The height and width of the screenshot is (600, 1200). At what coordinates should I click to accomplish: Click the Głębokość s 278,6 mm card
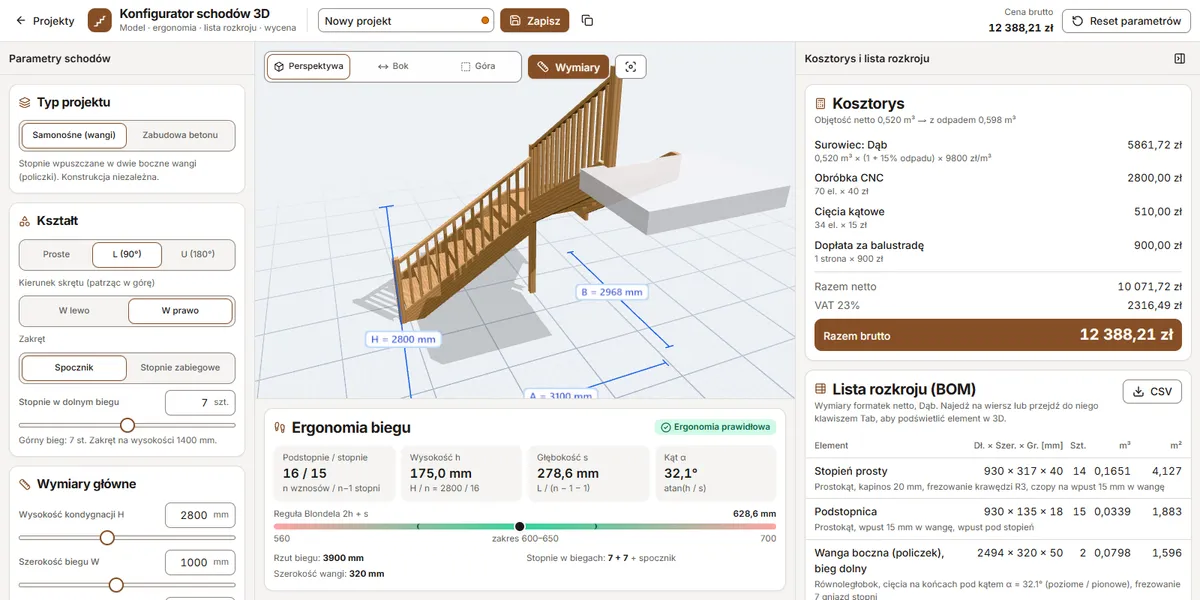pos(589,473)
